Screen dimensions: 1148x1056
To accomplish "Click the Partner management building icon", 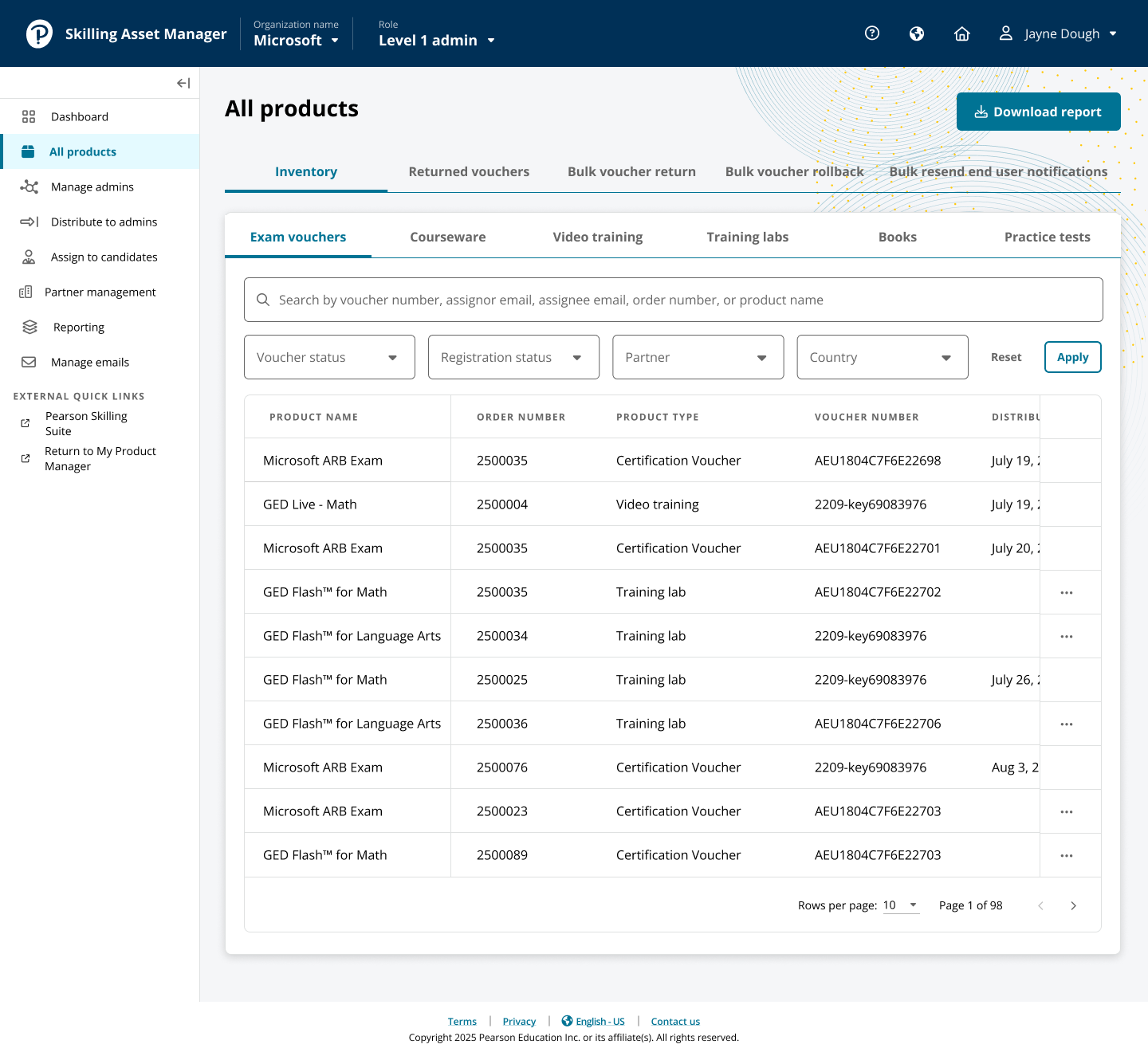I will pyautogui.click(x=26, y=292).
